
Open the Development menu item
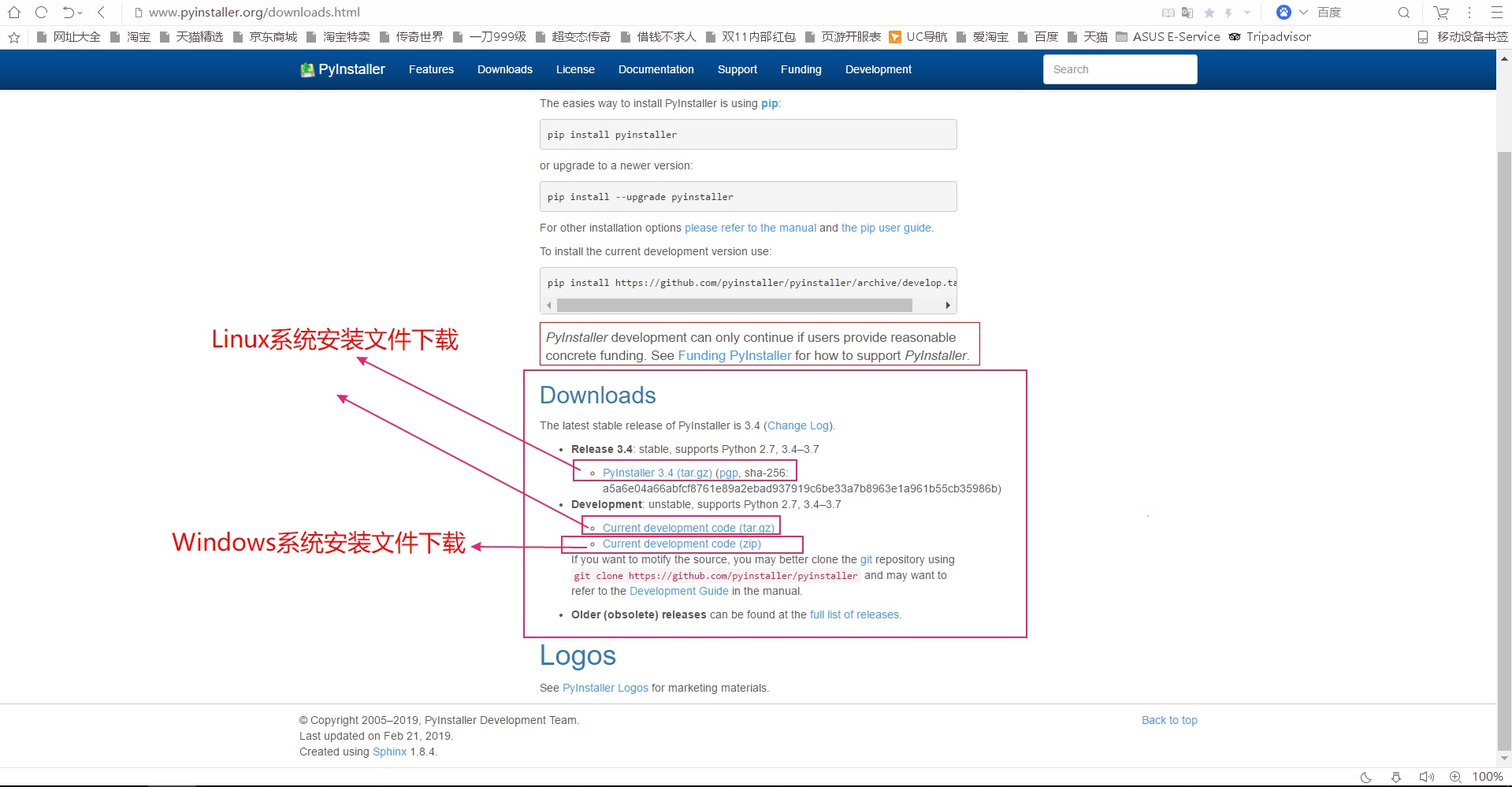coord(879,69)
